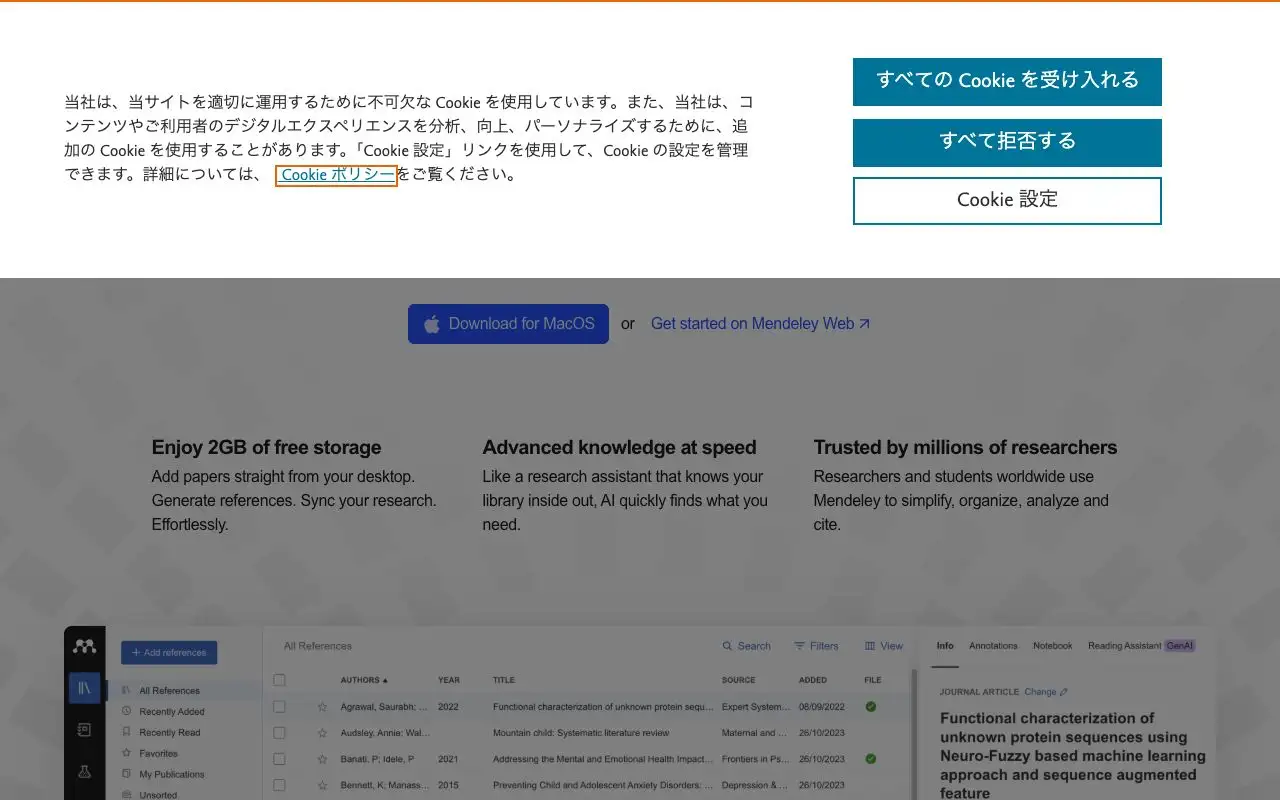Open the Filters icon above reference table
The width and height of the screenshot is (1280, 800).
click(x=800, y=646)
